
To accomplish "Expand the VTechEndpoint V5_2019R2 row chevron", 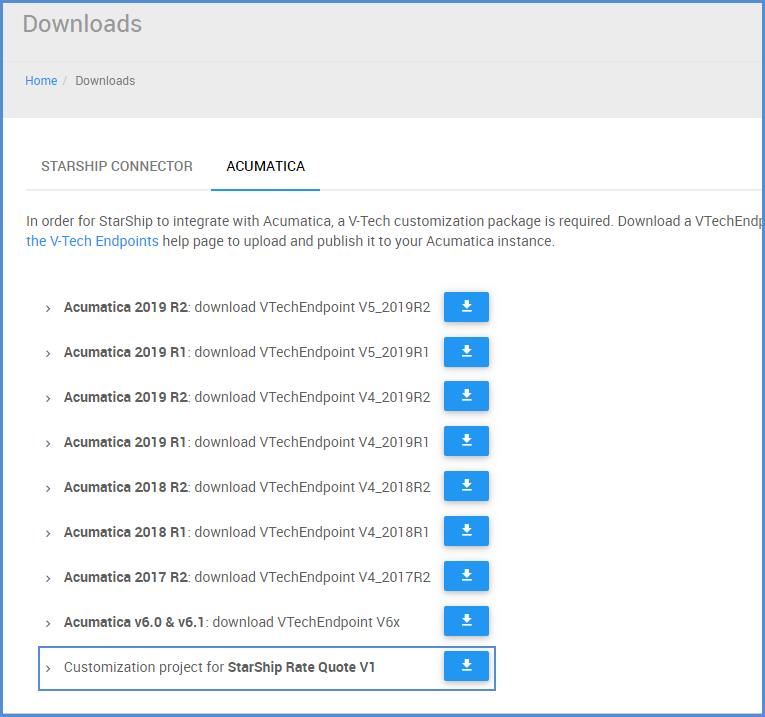I will click(x=48, y=309).
